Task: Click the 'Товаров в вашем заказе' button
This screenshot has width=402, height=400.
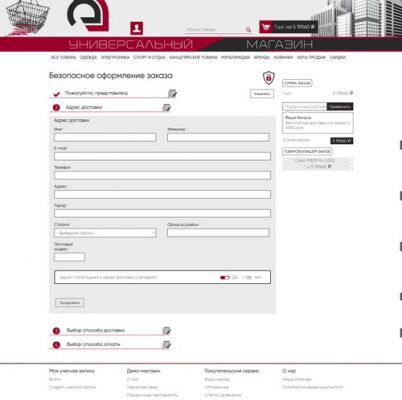Action: [307, 151]
